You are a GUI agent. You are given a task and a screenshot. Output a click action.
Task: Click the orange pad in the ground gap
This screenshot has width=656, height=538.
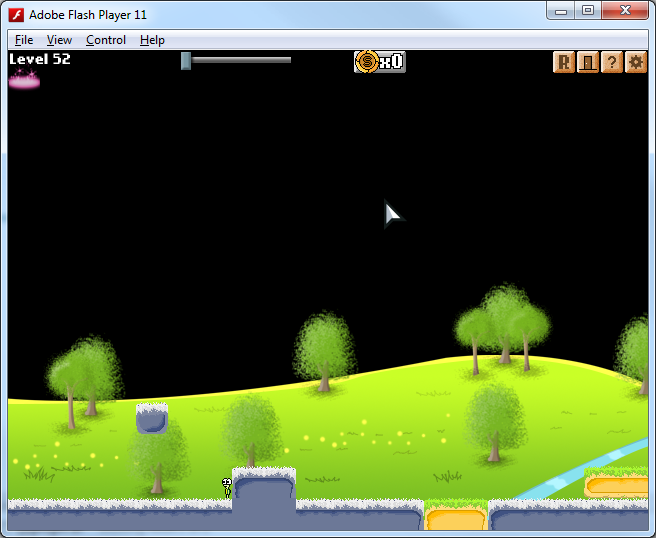click(x=456, y=518)
